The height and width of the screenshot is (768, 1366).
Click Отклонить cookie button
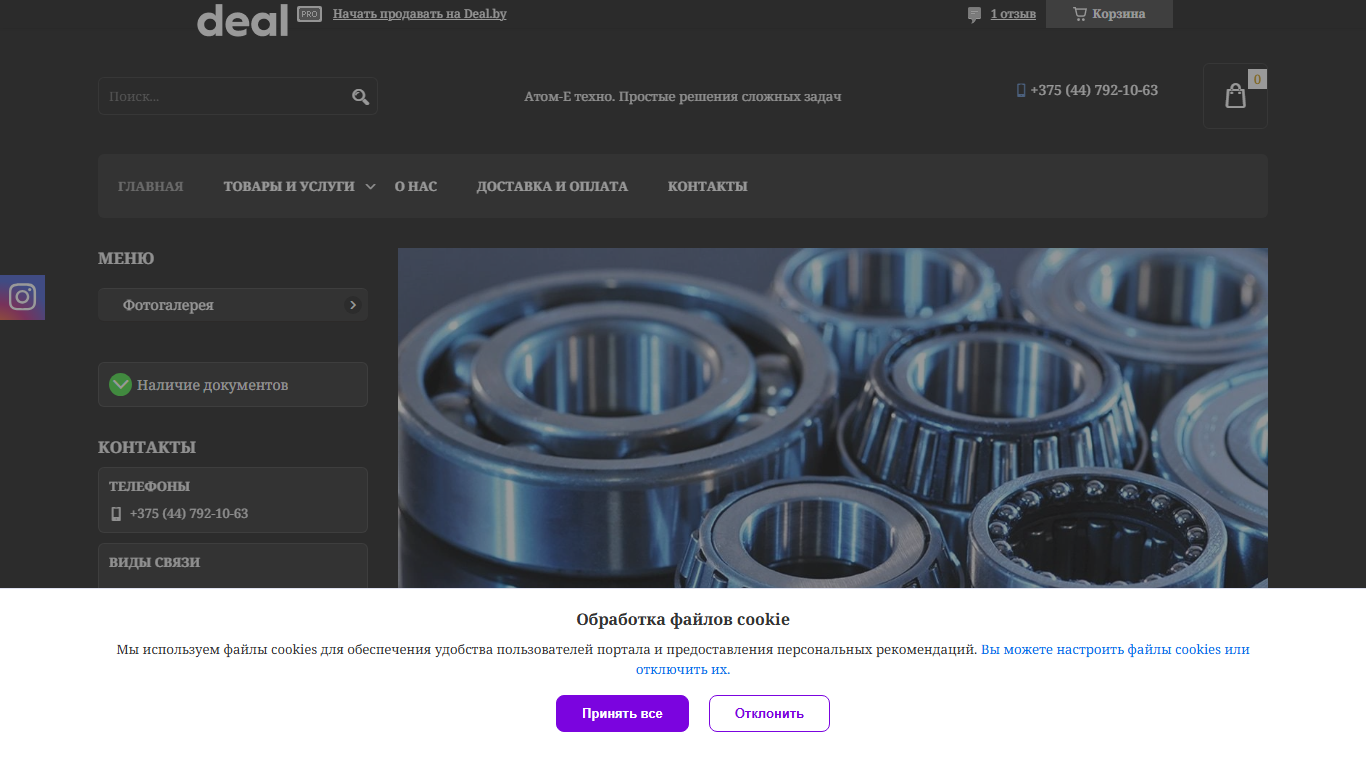[x=769, y=713]
